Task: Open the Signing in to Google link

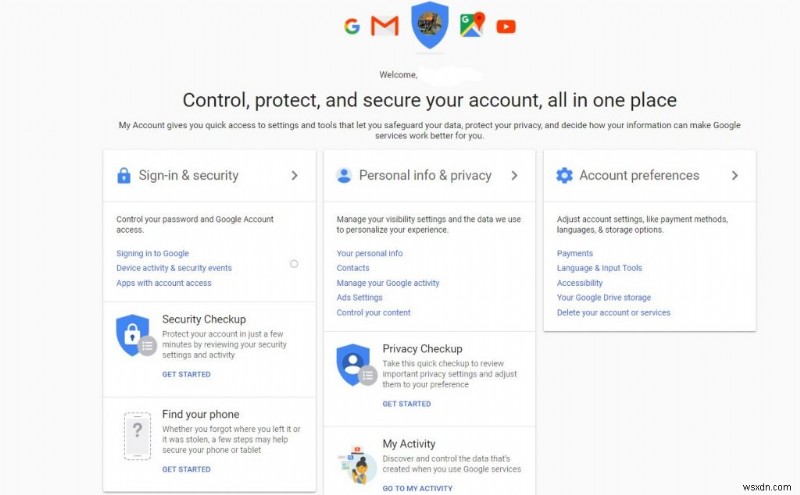Action: pos(152,254)
